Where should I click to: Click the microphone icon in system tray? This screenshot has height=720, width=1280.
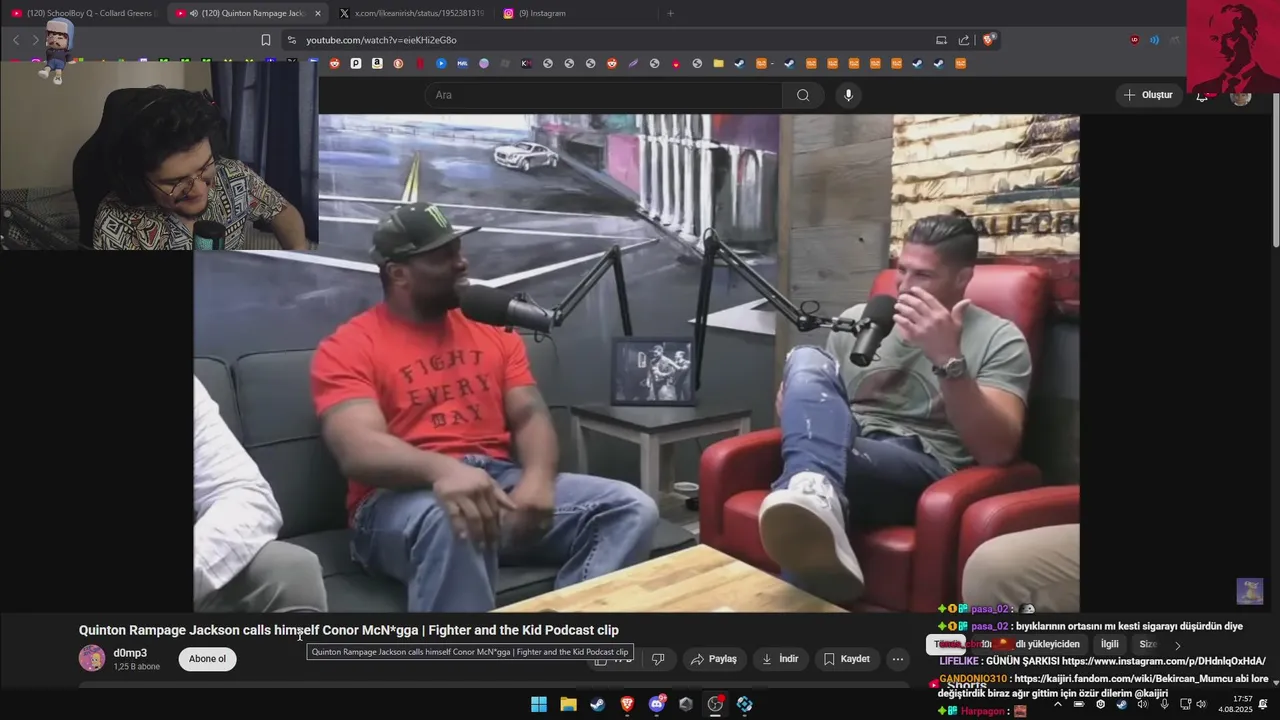coord(1164,704)
